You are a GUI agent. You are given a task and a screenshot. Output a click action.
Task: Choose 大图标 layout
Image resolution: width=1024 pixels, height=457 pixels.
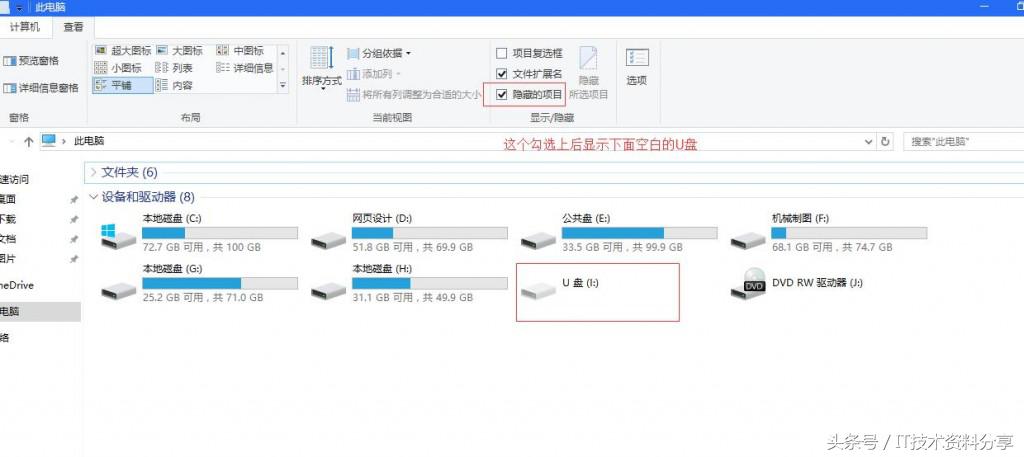[180, 50]
